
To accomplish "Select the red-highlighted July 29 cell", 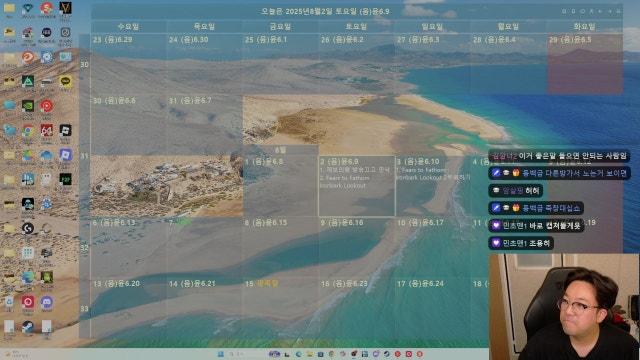I will click(584, 64).
